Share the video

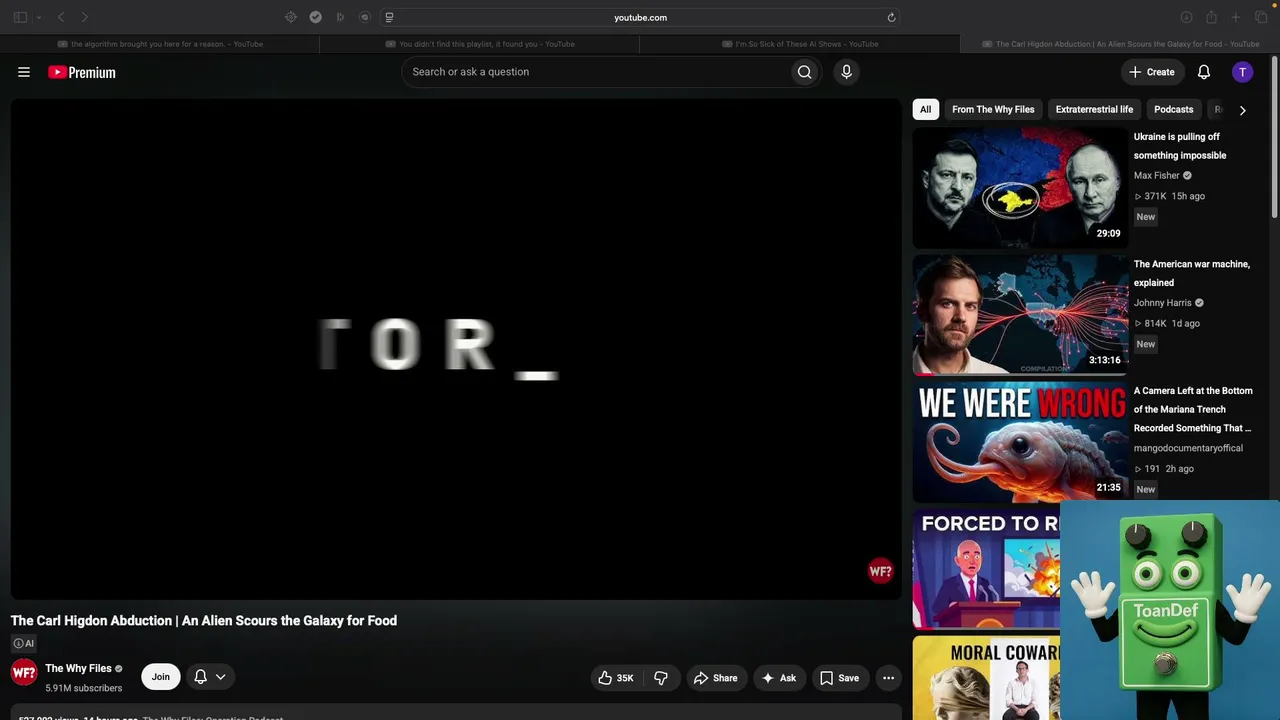click(715, 678)
